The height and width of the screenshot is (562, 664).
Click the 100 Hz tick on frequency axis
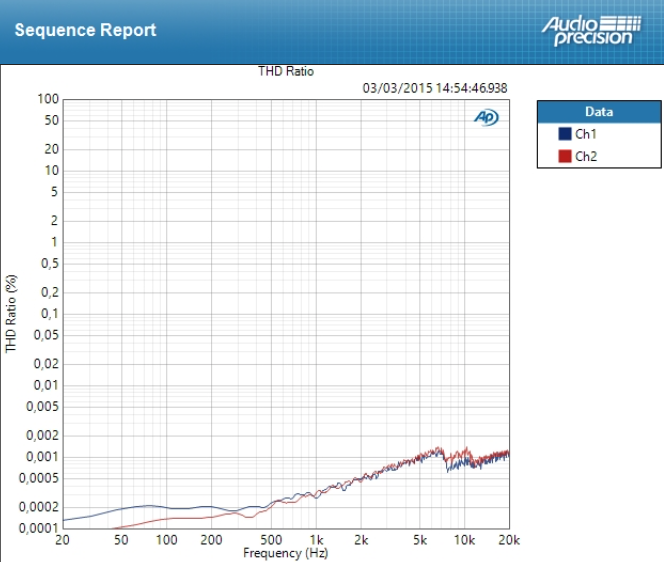click(166, 540)
